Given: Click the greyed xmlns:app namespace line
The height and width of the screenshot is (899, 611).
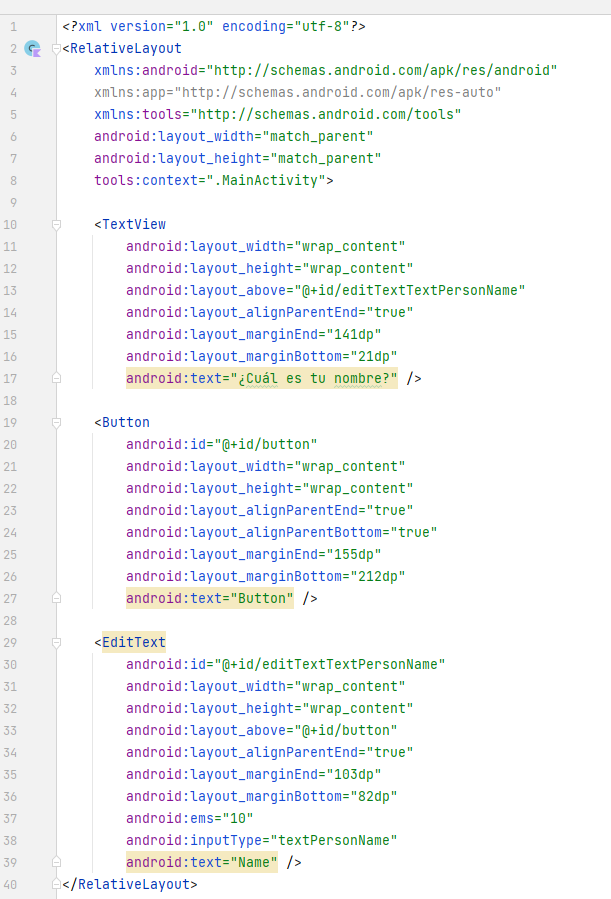Looking at the screenshot, I should tap(297, 92).
